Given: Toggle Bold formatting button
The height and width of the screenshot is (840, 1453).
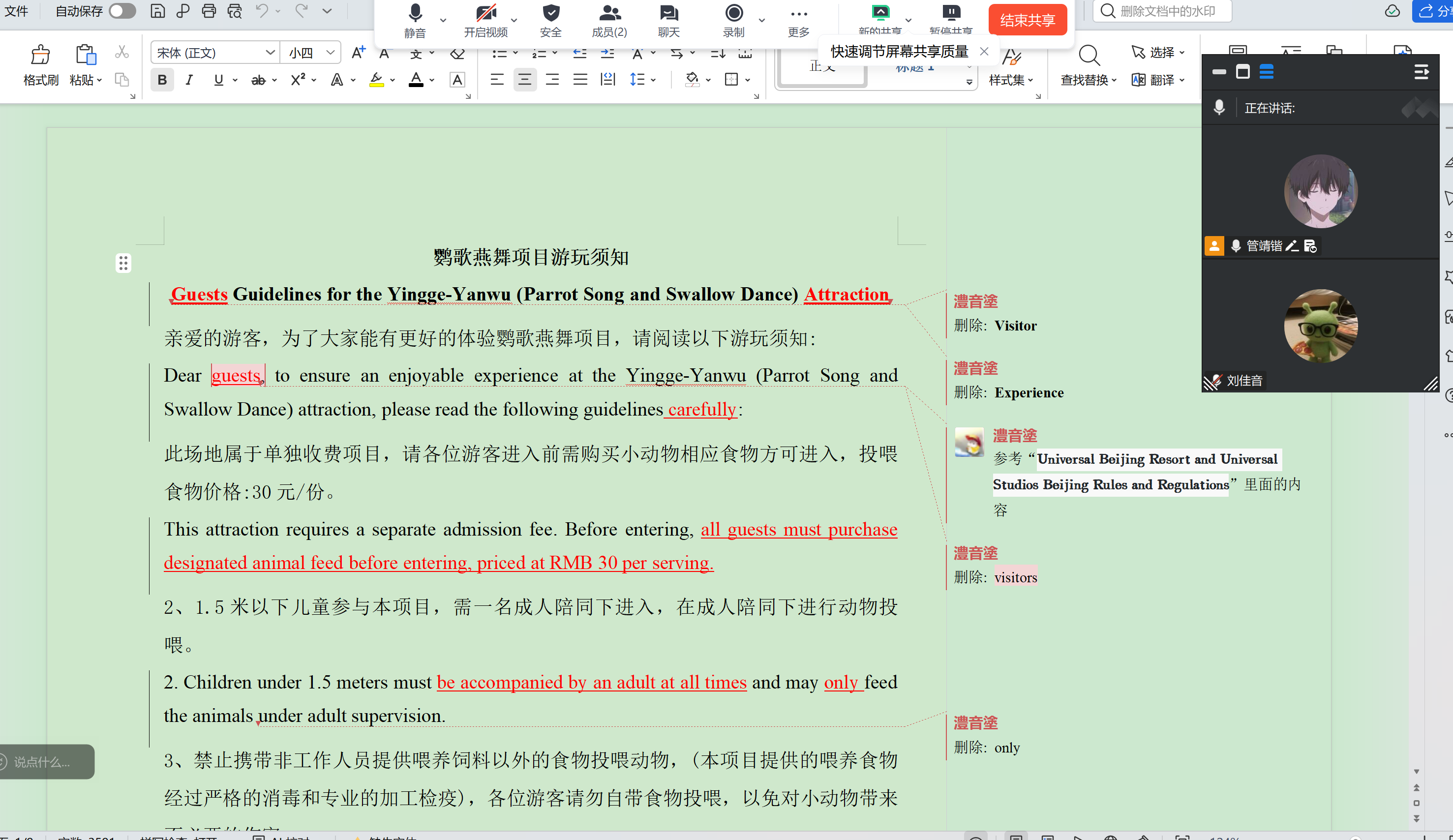Looking at the screenshot, I should tap(162, 80).
